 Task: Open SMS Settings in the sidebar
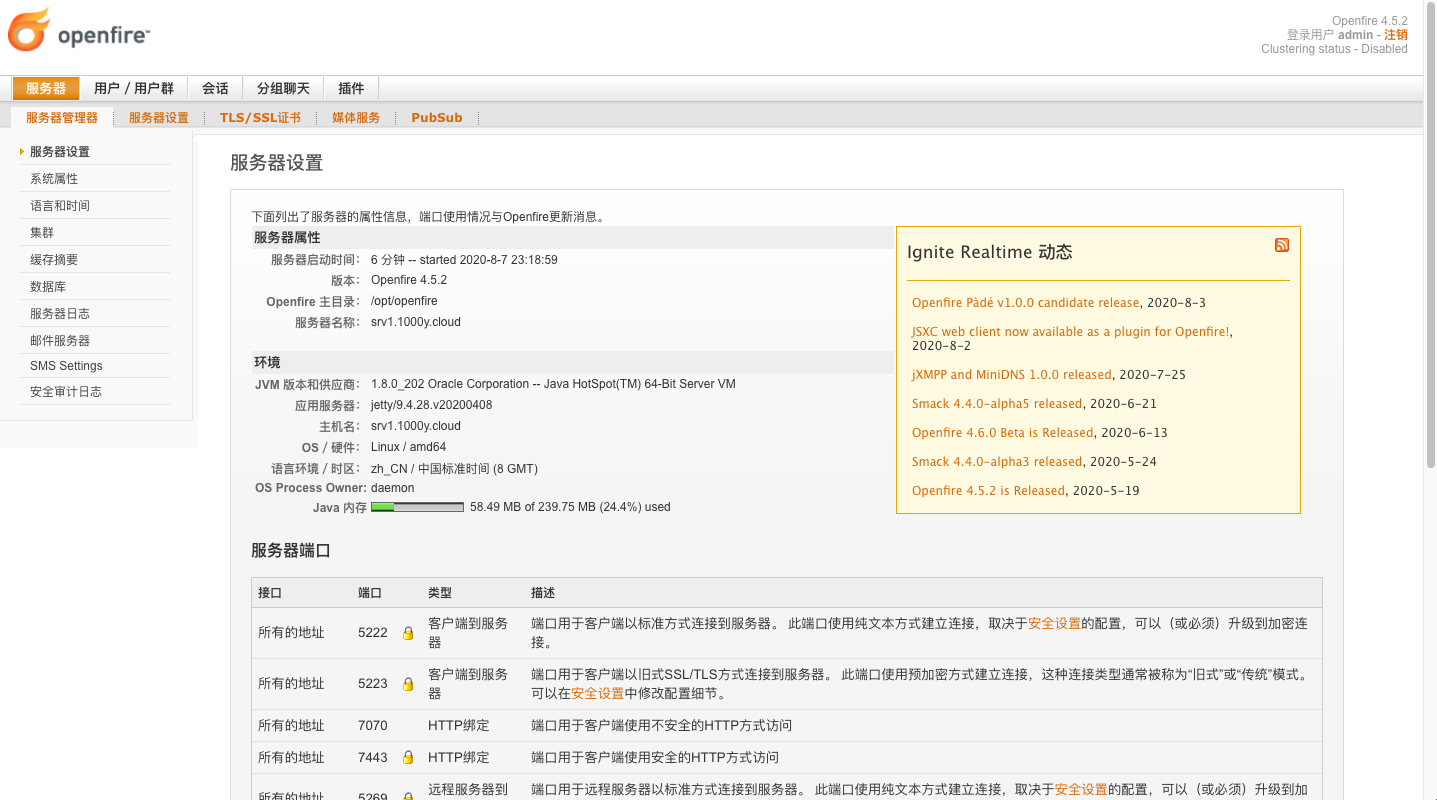point(66,366)
